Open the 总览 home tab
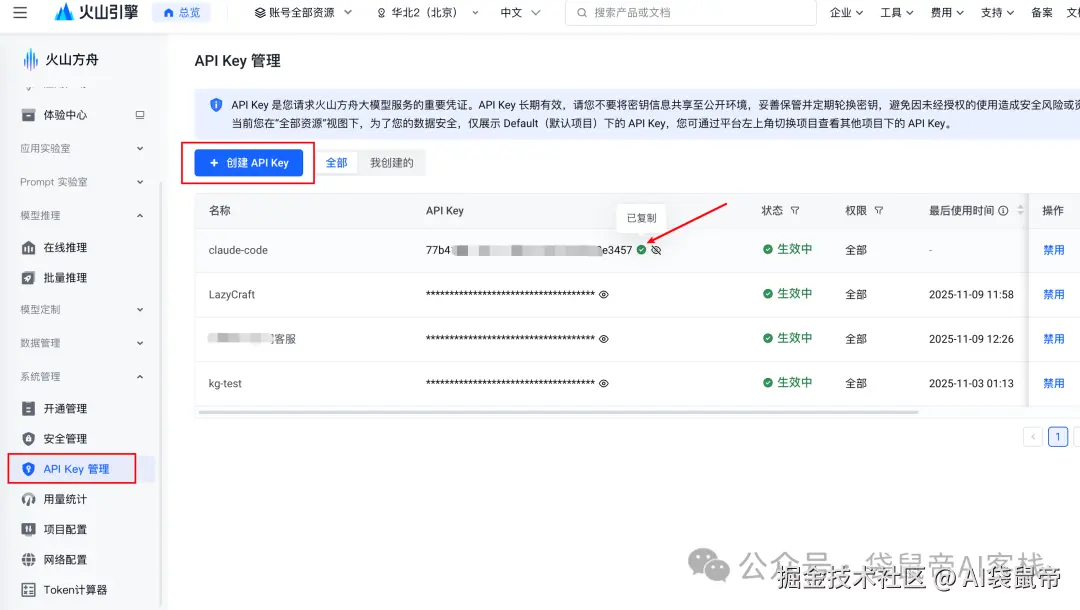 (182, 12)
